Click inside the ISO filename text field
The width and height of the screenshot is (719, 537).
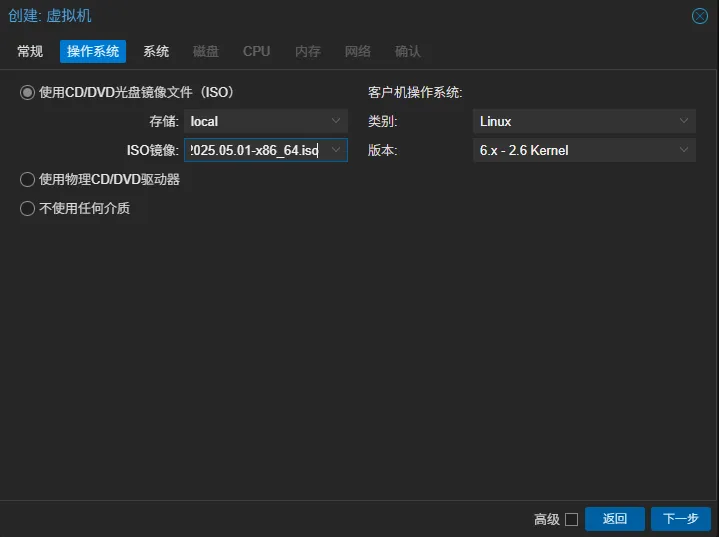[x=254, y=150]
